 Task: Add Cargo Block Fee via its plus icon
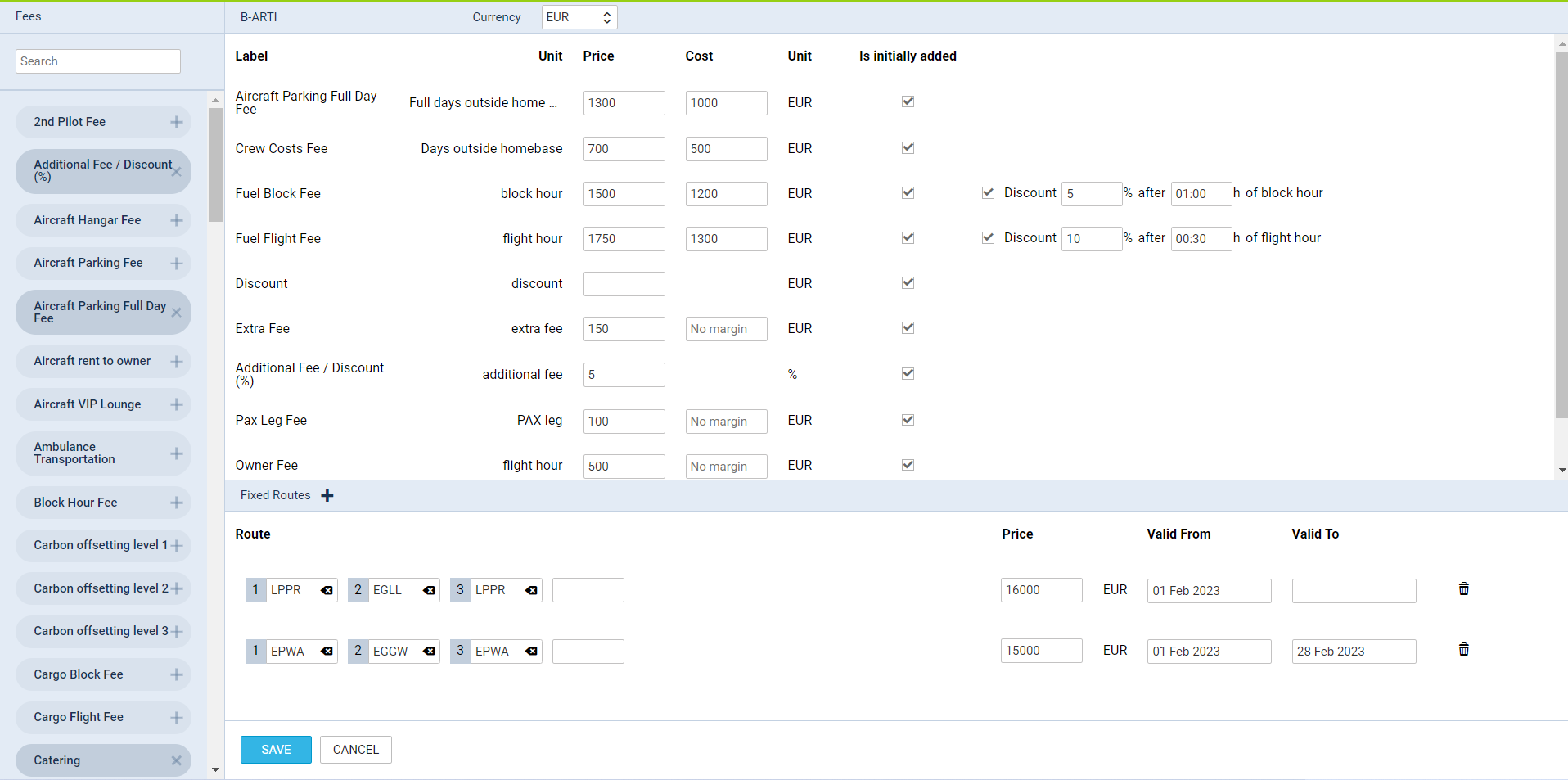(x=176, y=674)
